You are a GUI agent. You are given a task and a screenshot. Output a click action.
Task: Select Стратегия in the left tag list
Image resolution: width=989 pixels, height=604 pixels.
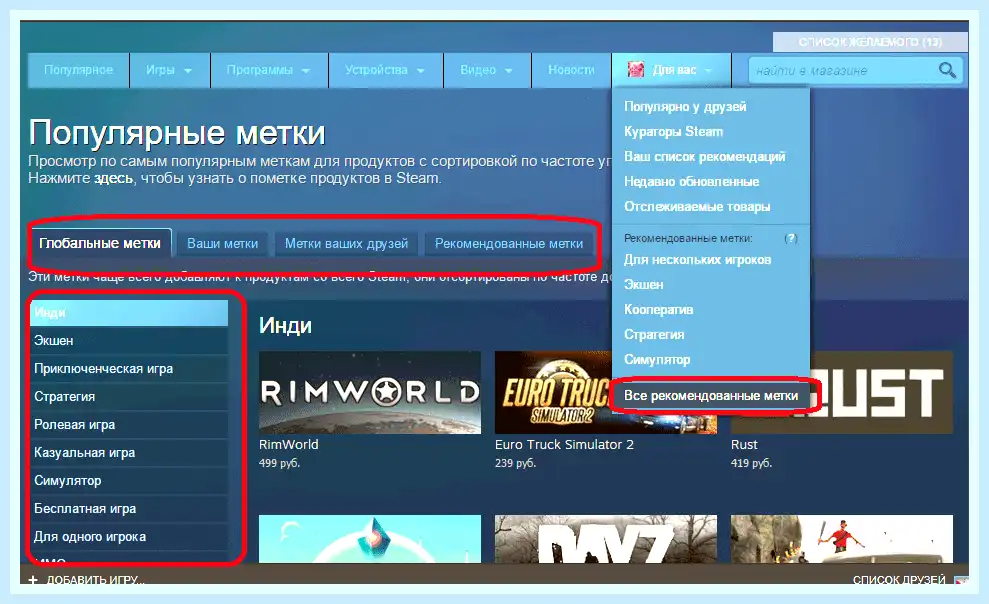(x=129, y=397)
